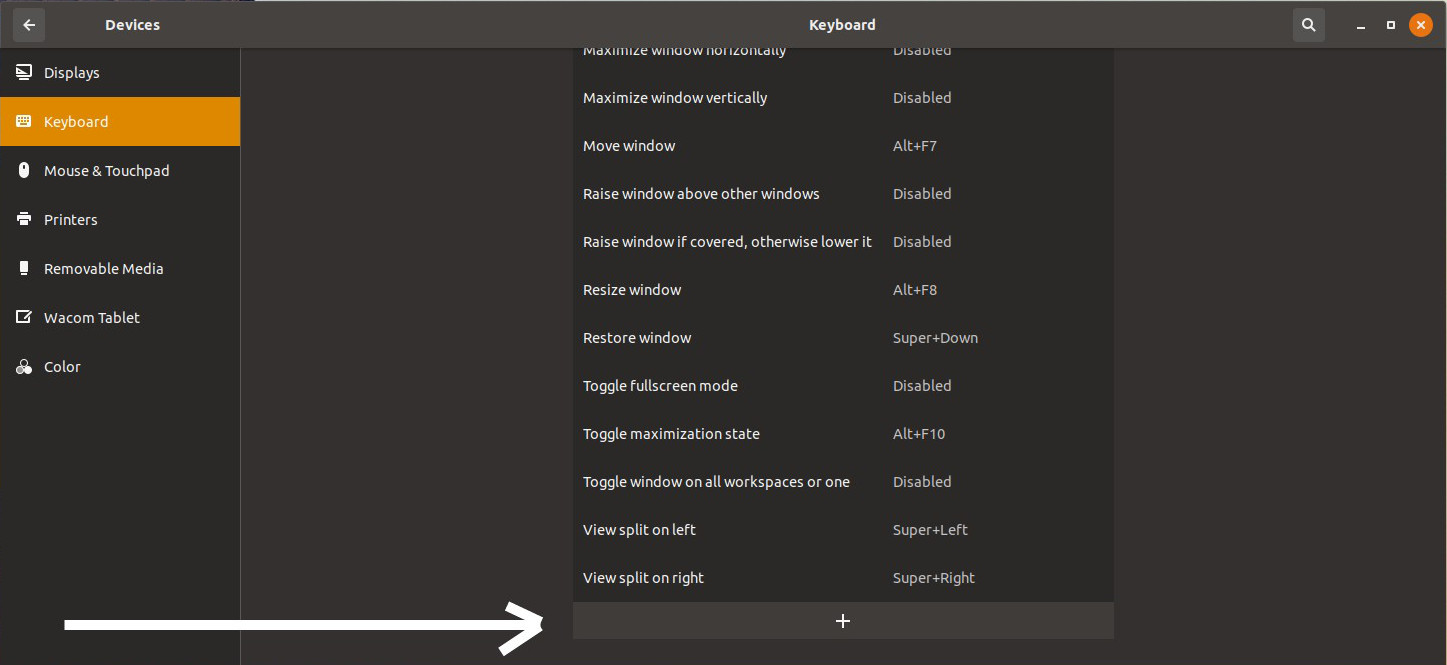The image size is (1447, 665).
Task: Click the View split on left row
Action: click(842, 530)
